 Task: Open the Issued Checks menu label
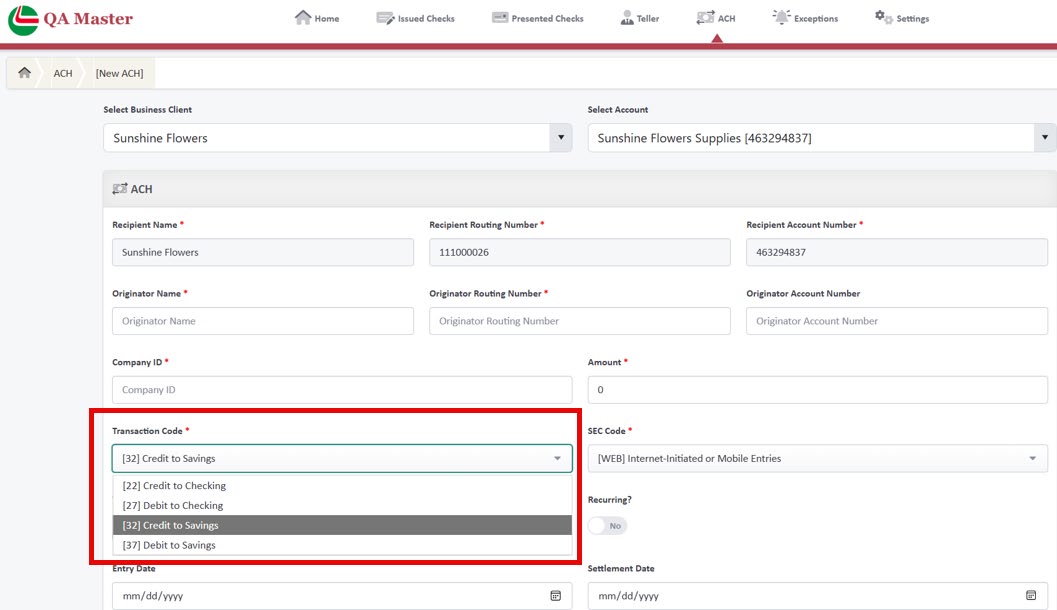426,19
